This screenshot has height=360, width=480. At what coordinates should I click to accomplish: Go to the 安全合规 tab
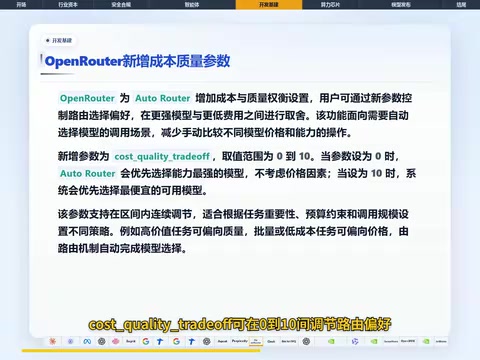(121, 4)
